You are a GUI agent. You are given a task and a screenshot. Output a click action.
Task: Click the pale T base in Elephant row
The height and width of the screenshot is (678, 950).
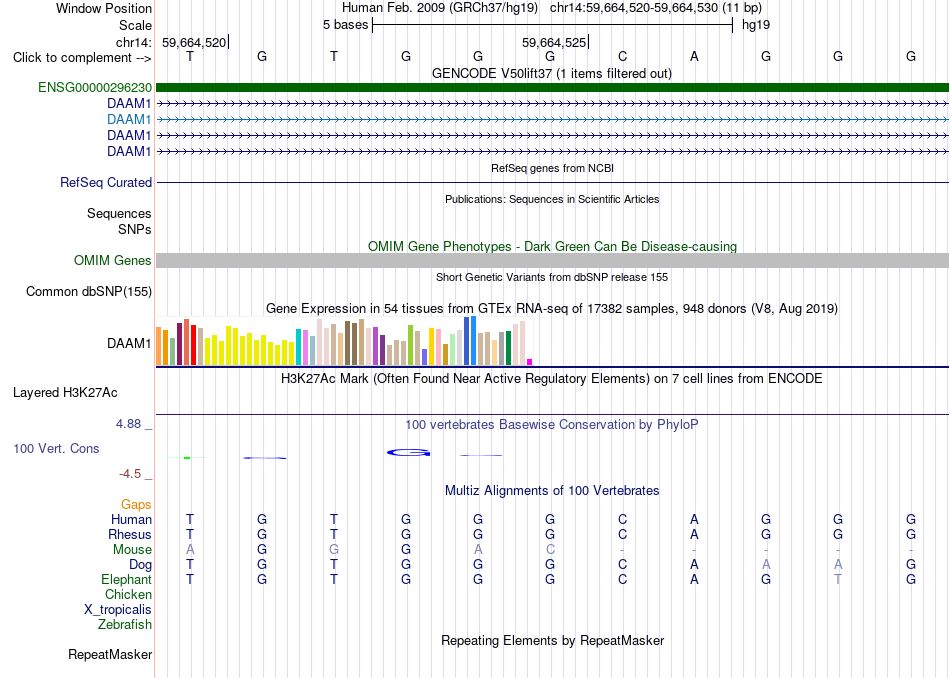pyautogui.click(x=838, y=579)
